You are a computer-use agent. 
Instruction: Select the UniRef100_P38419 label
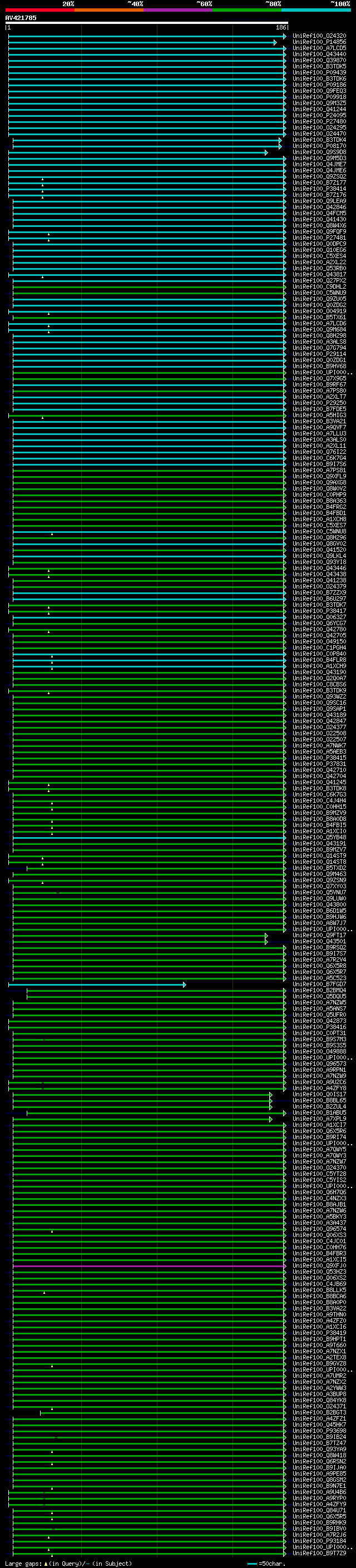point(319,1333)
